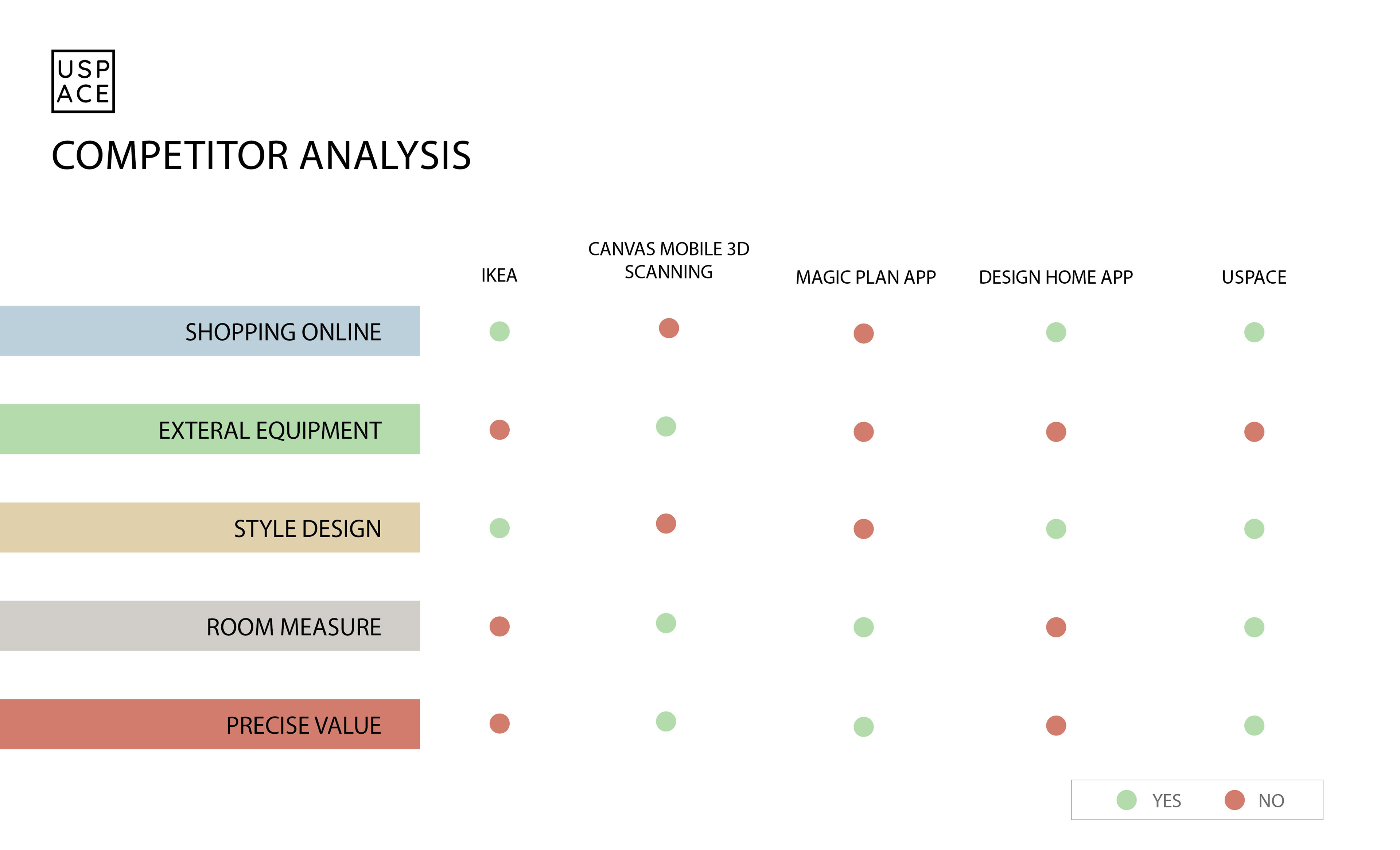1400x850 pixels.
Task: Select the STYLE DESIGN row label
Action: (x=210, y=528)
